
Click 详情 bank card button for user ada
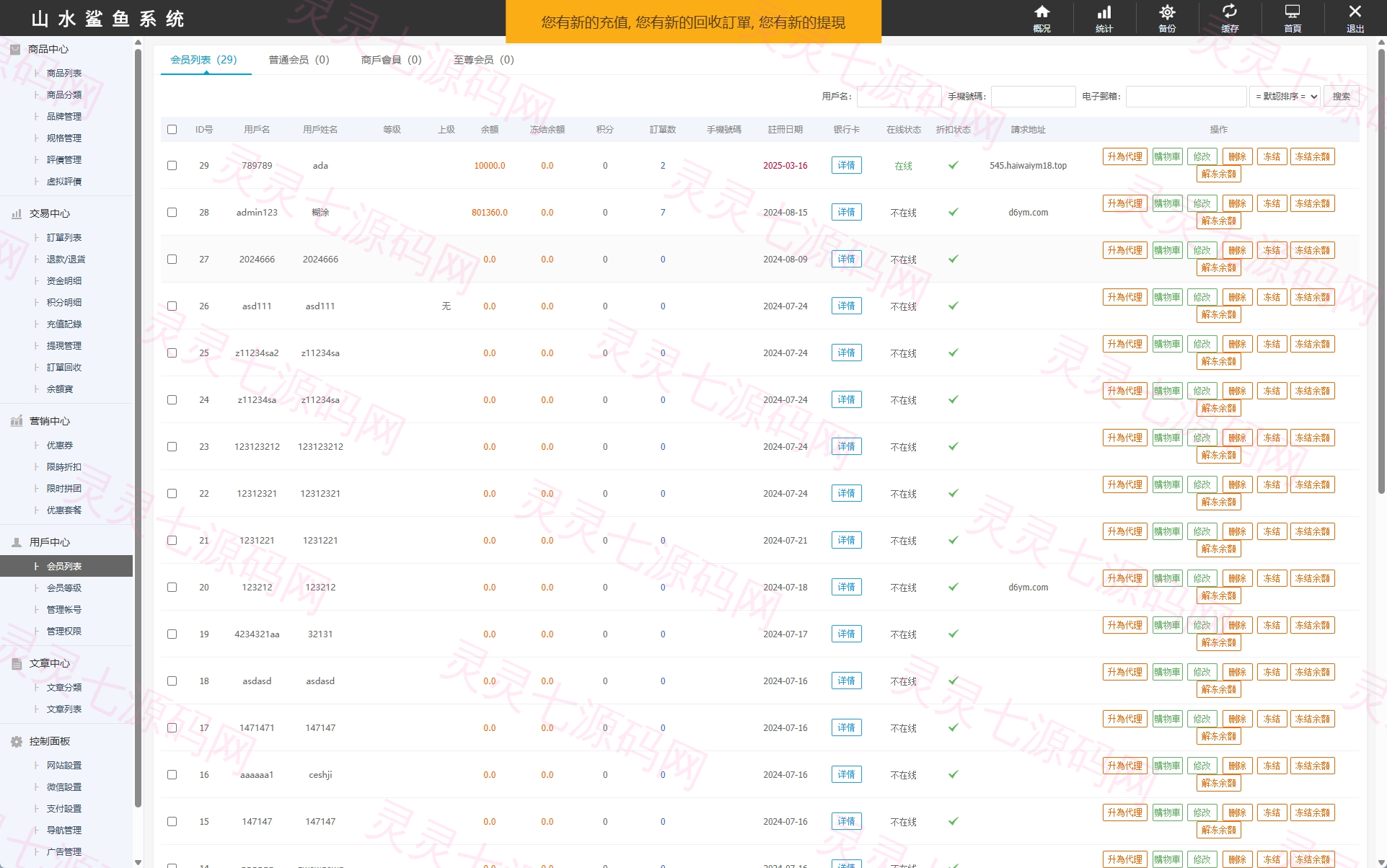(846, 165)
